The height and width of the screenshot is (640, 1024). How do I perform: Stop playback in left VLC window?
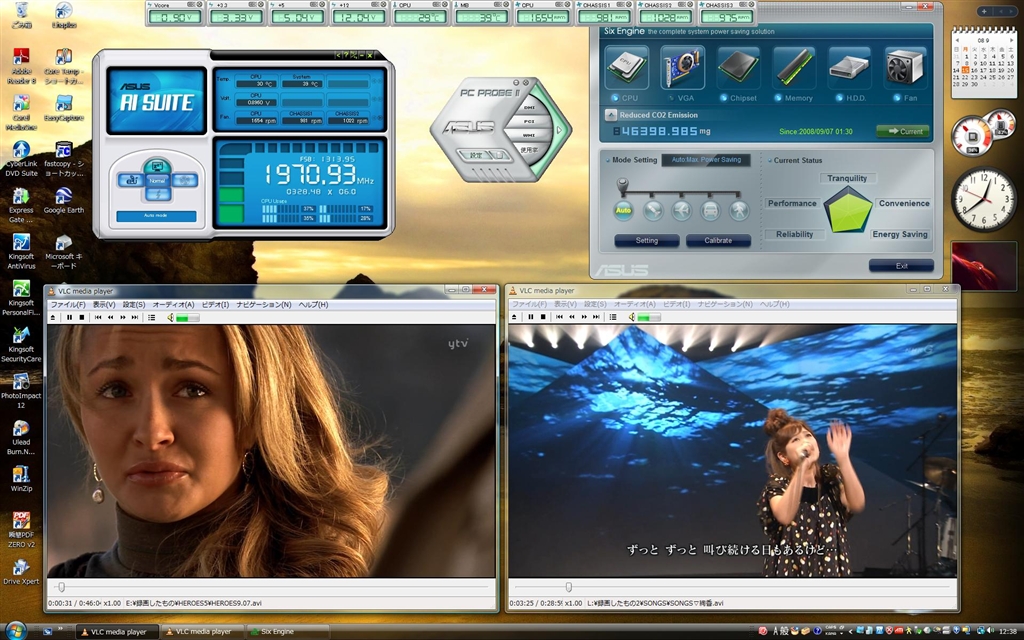(82, 317)
